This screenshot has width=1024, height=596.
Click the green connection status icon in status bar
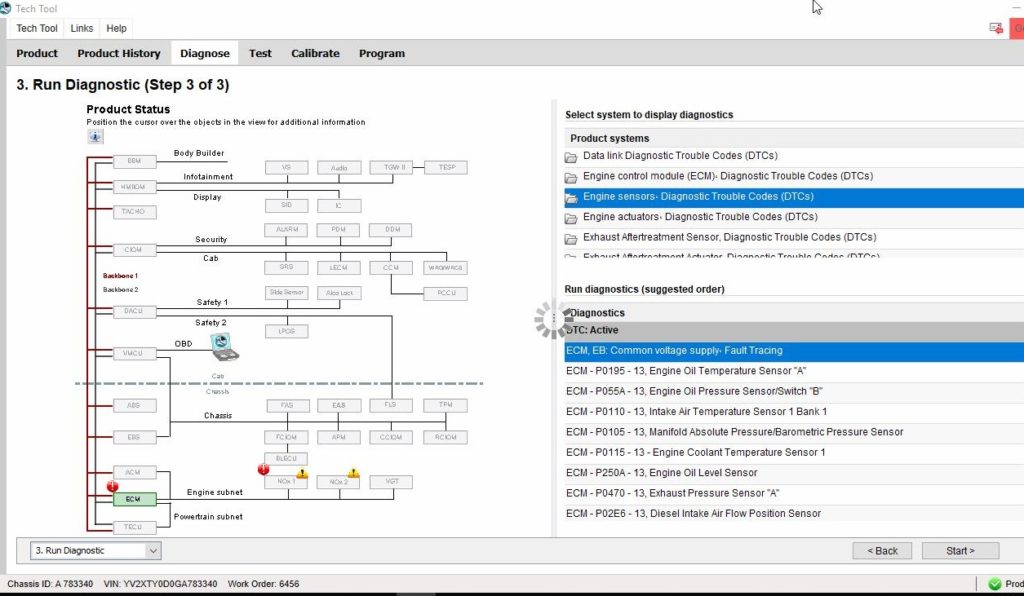(994, 583)
